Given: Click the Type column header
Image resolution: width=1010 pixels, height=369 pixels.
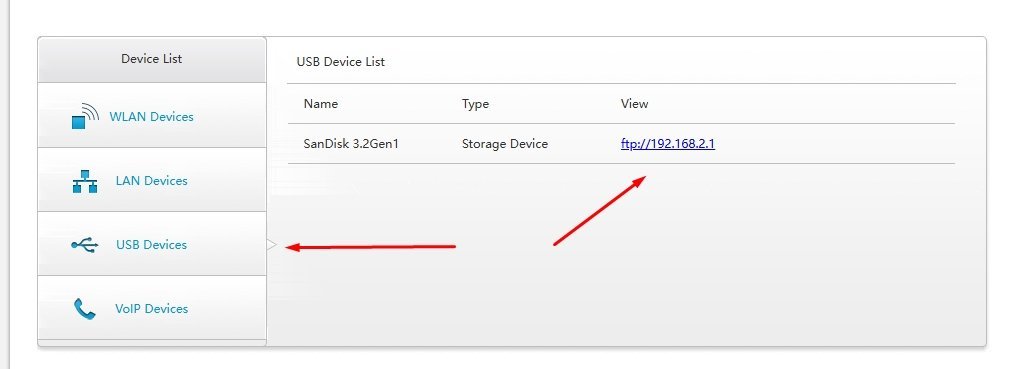Looking at the screenshot, I should [475, 104].
